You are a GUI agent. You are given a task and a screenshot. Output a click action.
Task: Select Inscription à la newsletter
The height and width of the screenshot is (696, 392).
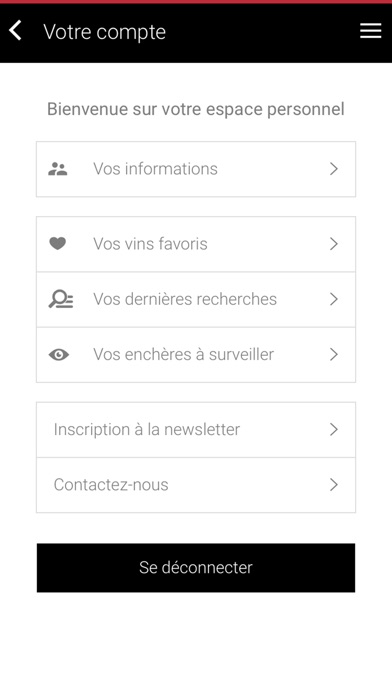pyautogui.click(x=196, y=430)
